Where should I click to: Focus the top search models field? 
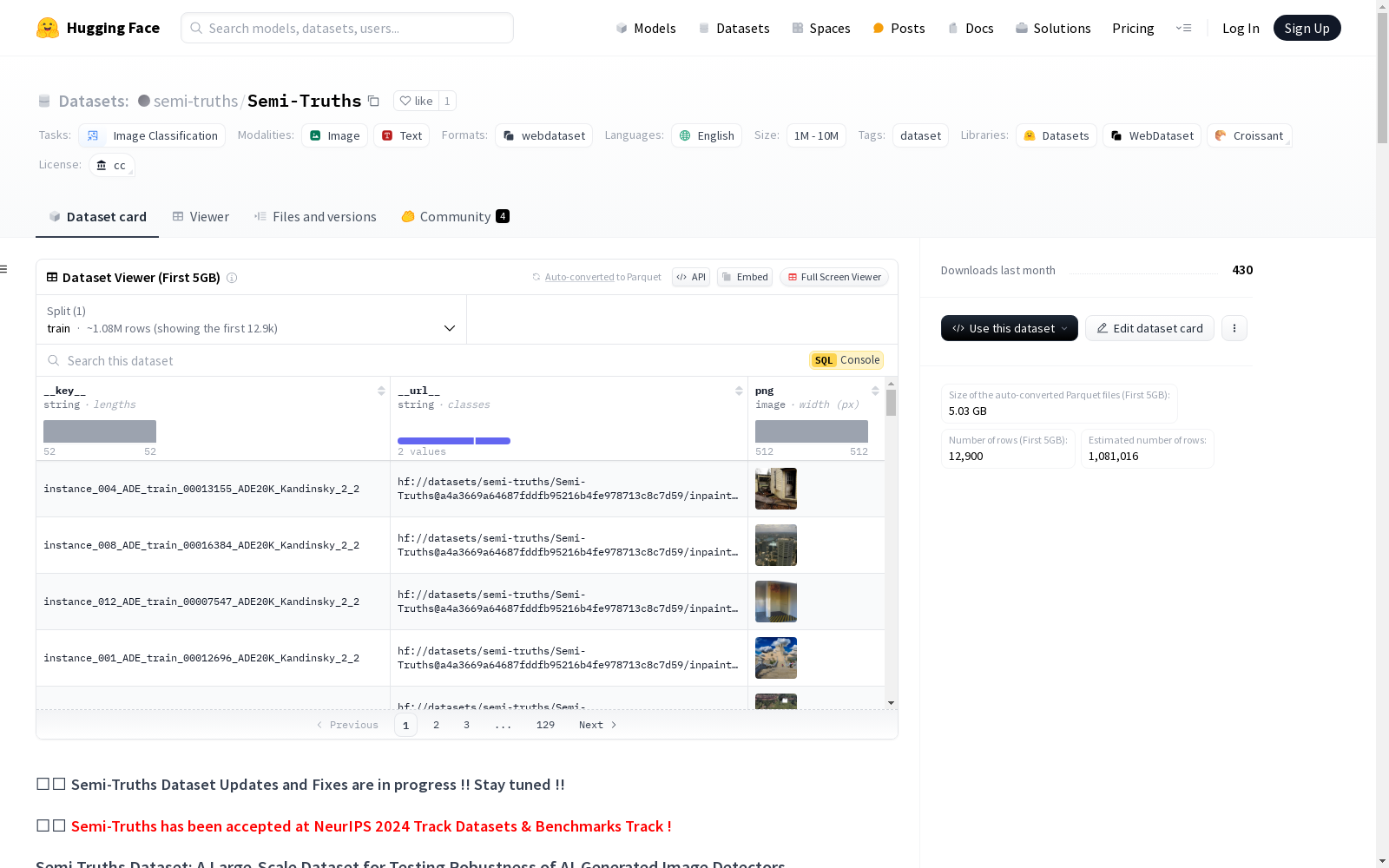(x=347, y=28)
